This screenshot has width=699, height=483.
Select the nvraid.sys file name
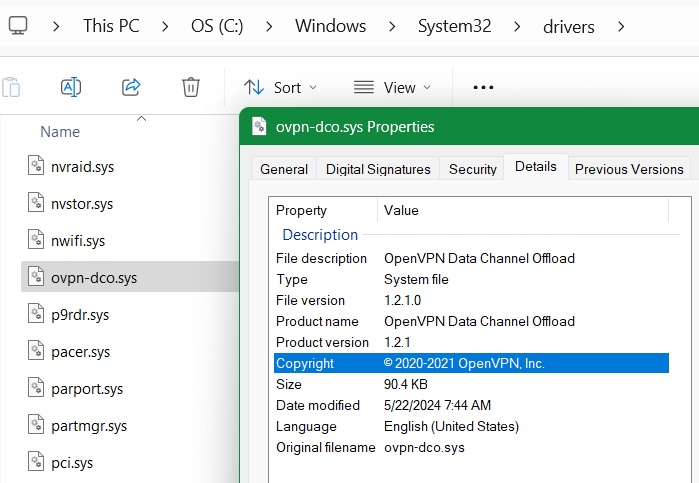82,166
